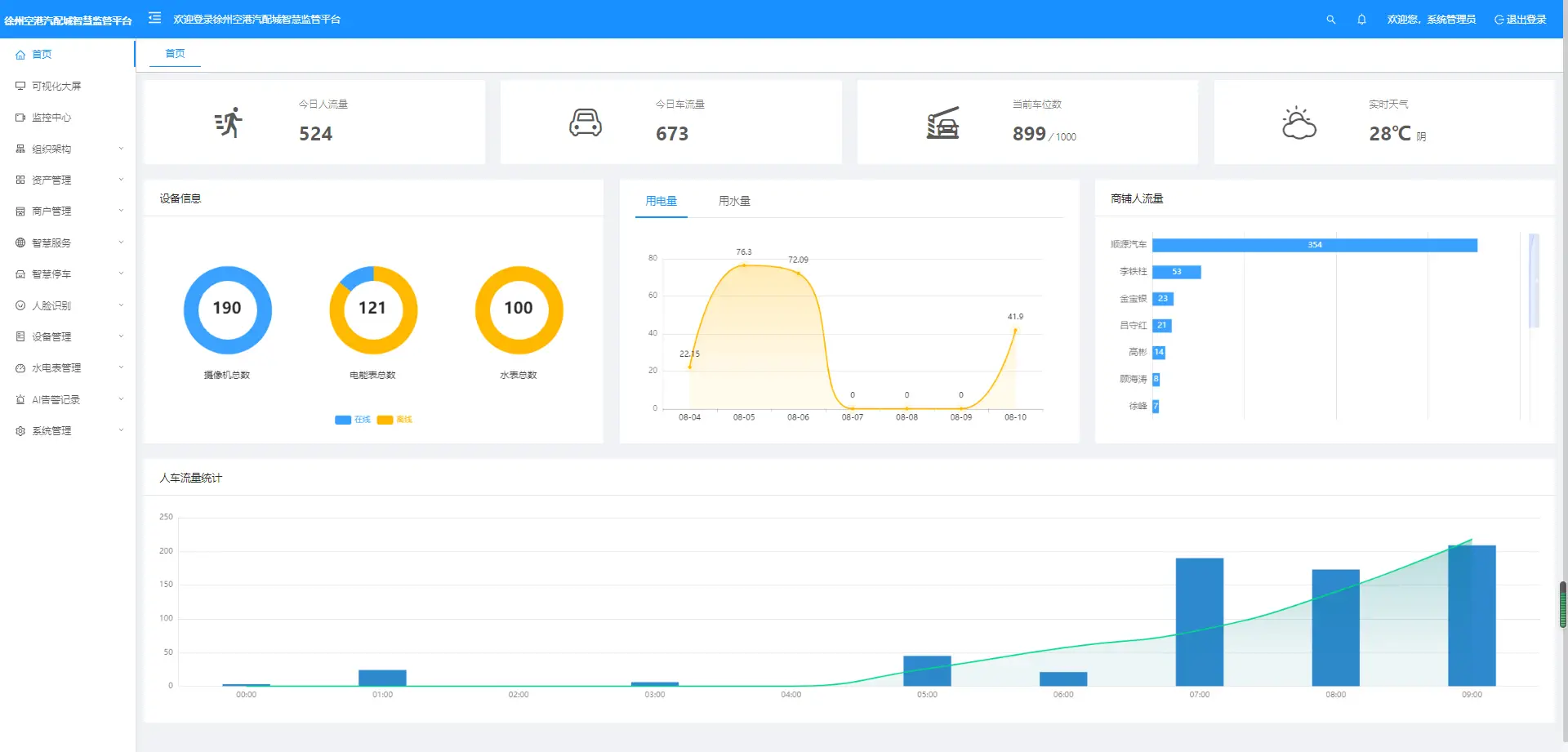Click the 05:00 bar in 人车流量统计
1568x752 pixels.
point(927,671)
